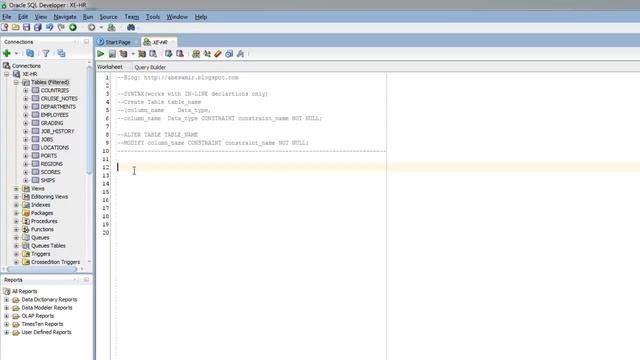Apply a filter in Connections panel

pos(46,53)
